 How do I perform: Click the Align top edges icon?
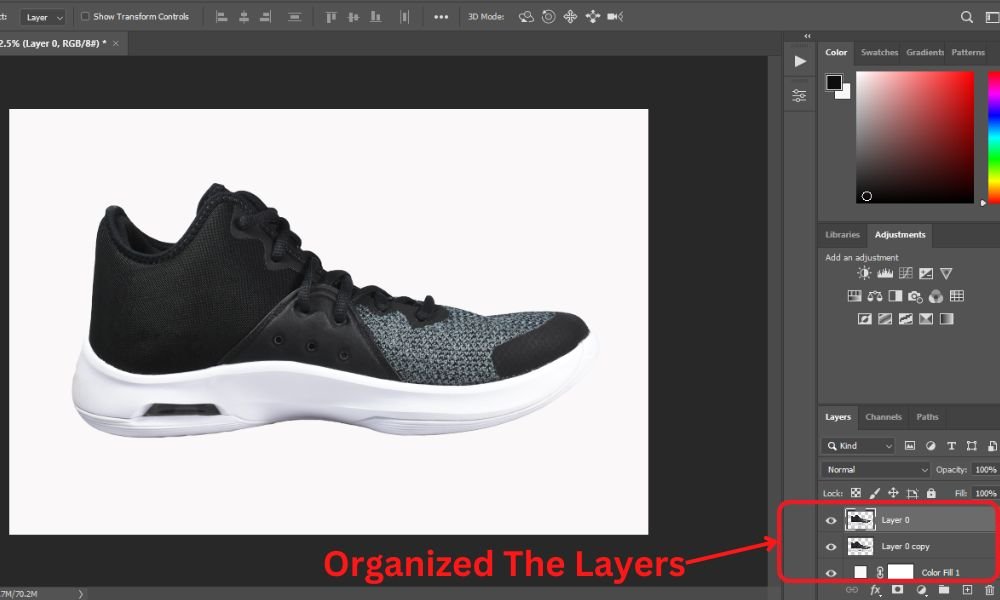click(x=330, y=17)
